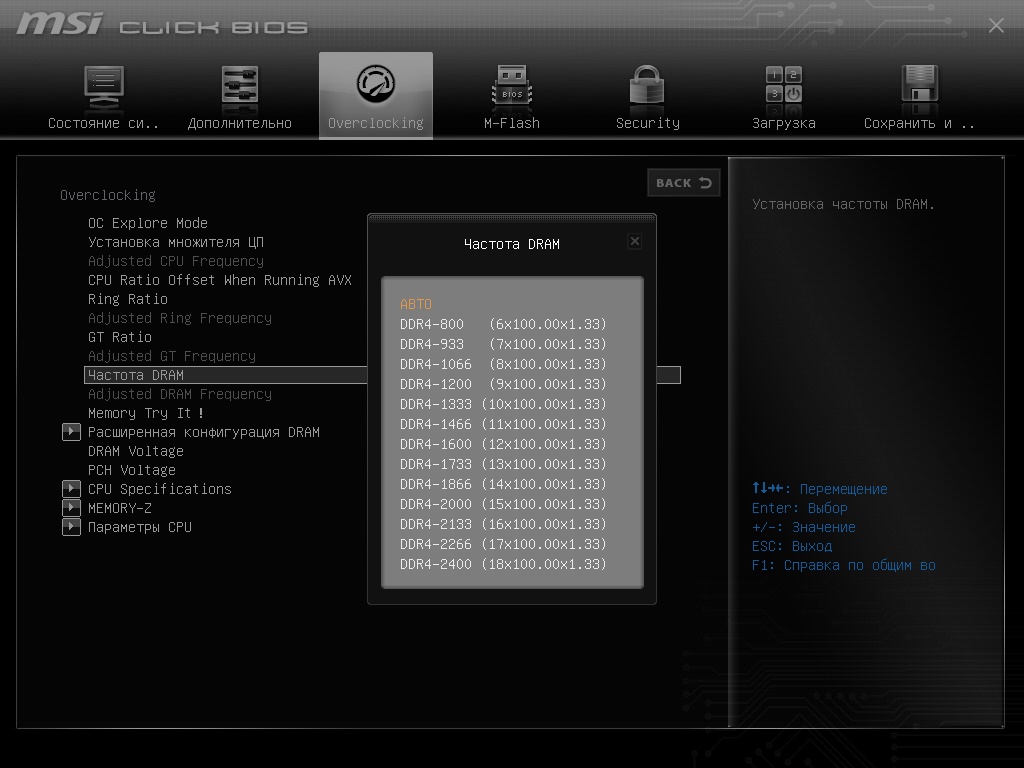Select DDR4-2000 frequency option

point(504,504)
